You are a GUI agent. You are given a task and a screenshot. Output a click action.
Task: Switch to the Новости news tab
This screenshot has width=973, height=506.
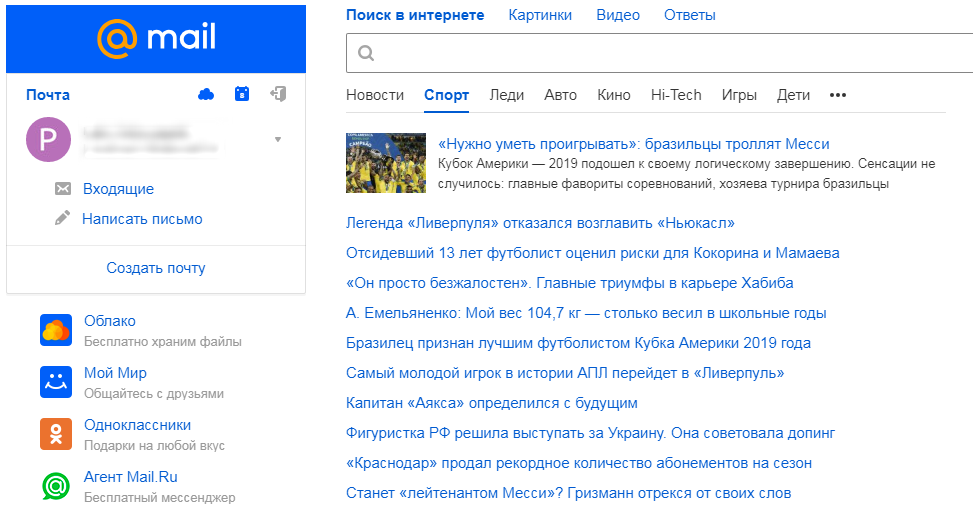tap(375, 95)
